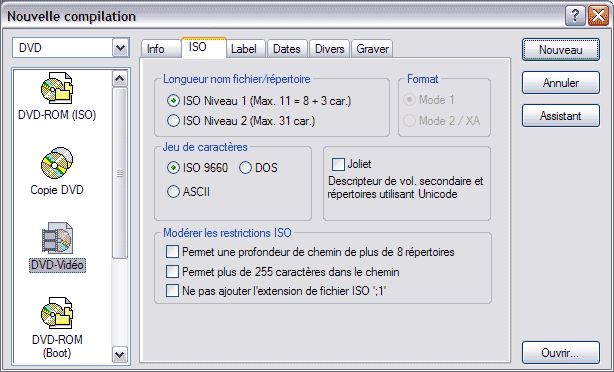Open the Label tab
614x372 pixels.
244,49
